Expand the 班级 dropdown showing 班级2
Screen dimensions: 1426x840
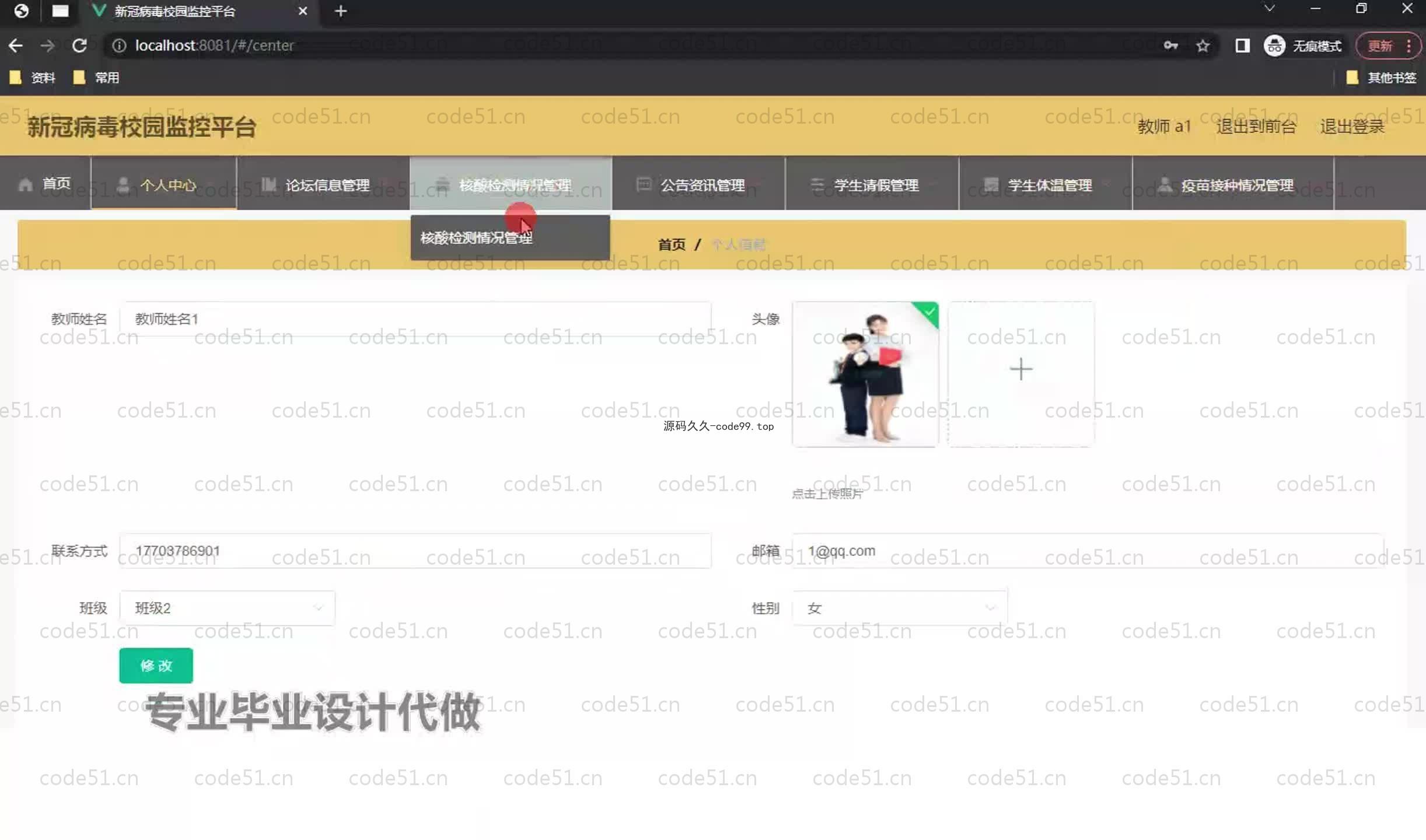[x=227, y=608]
